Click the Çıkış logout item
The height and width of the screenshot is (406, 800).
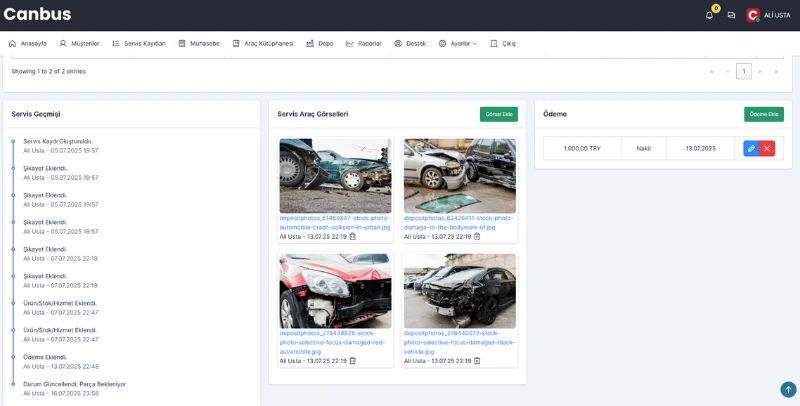point(503,43)
